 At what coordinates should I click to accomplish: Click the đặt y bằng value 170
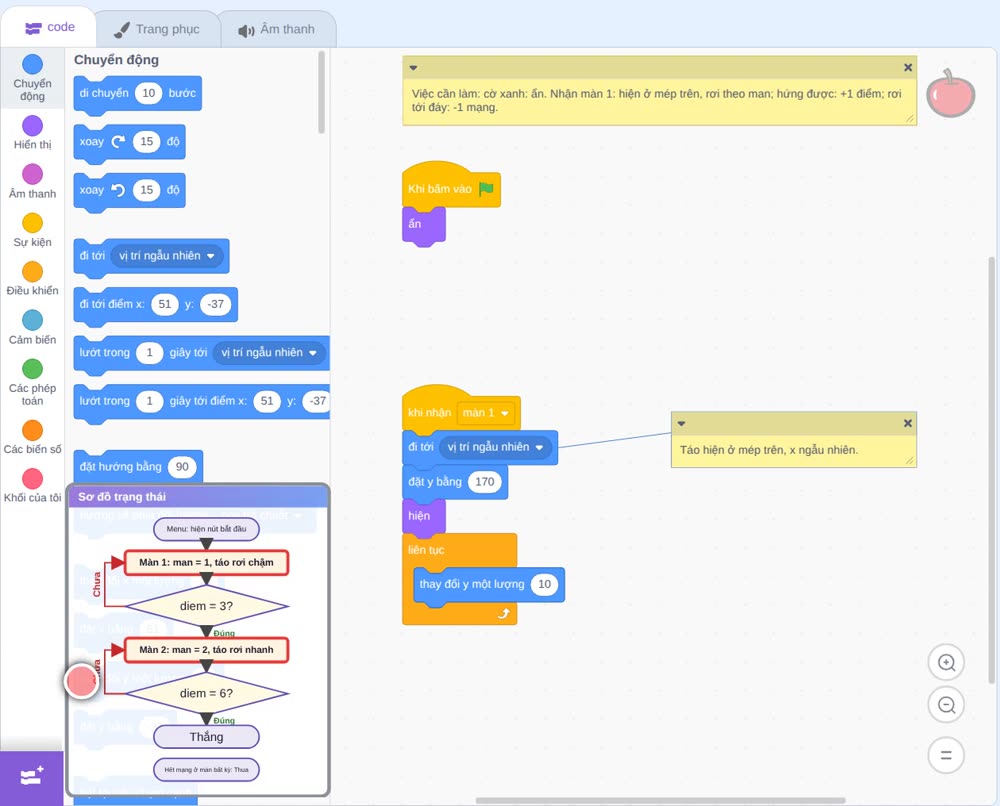click(x=485, y=481)
